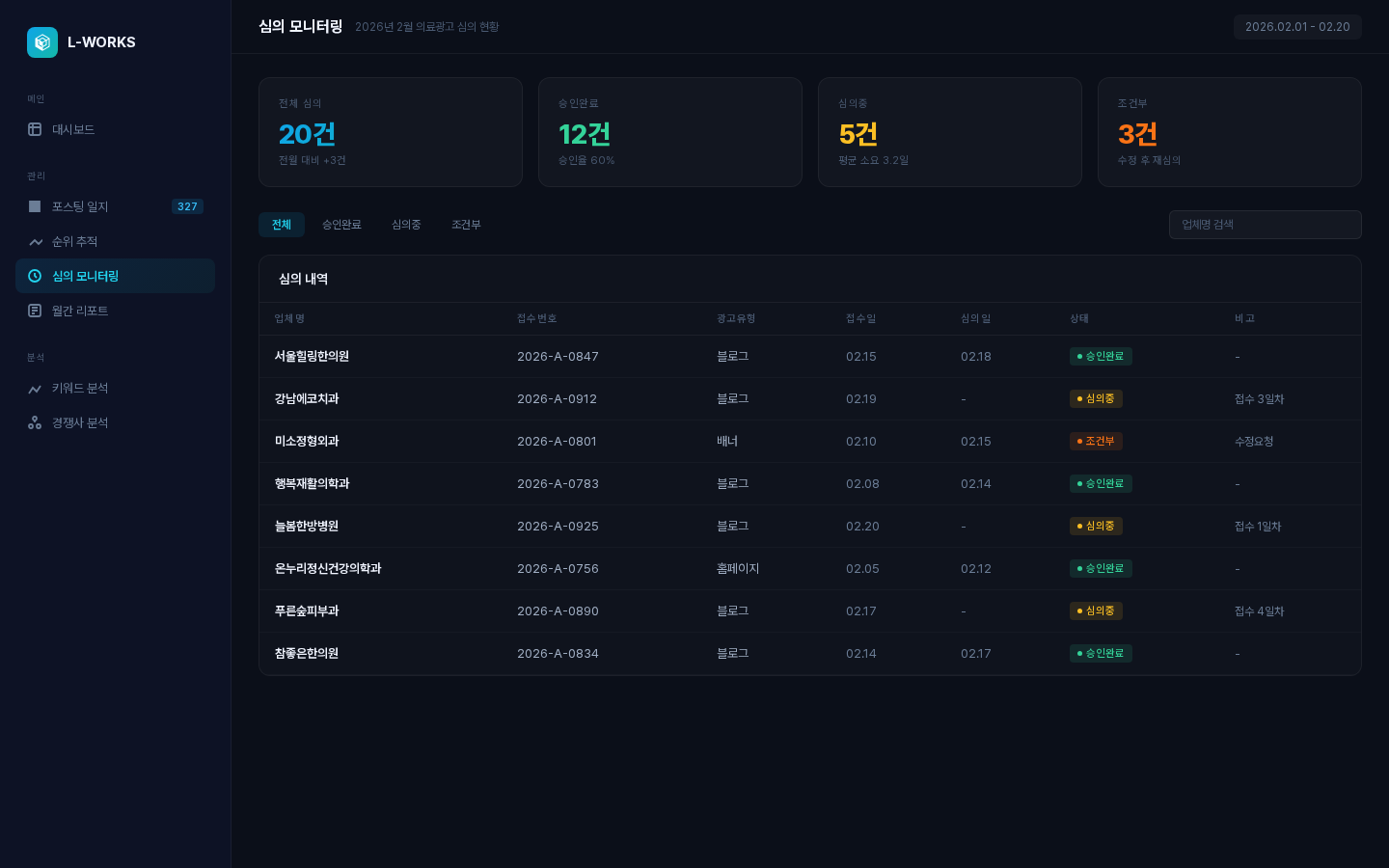
Task: Show only 심의중 items tab
Action: pyautogui.click(x=406, y=225)
